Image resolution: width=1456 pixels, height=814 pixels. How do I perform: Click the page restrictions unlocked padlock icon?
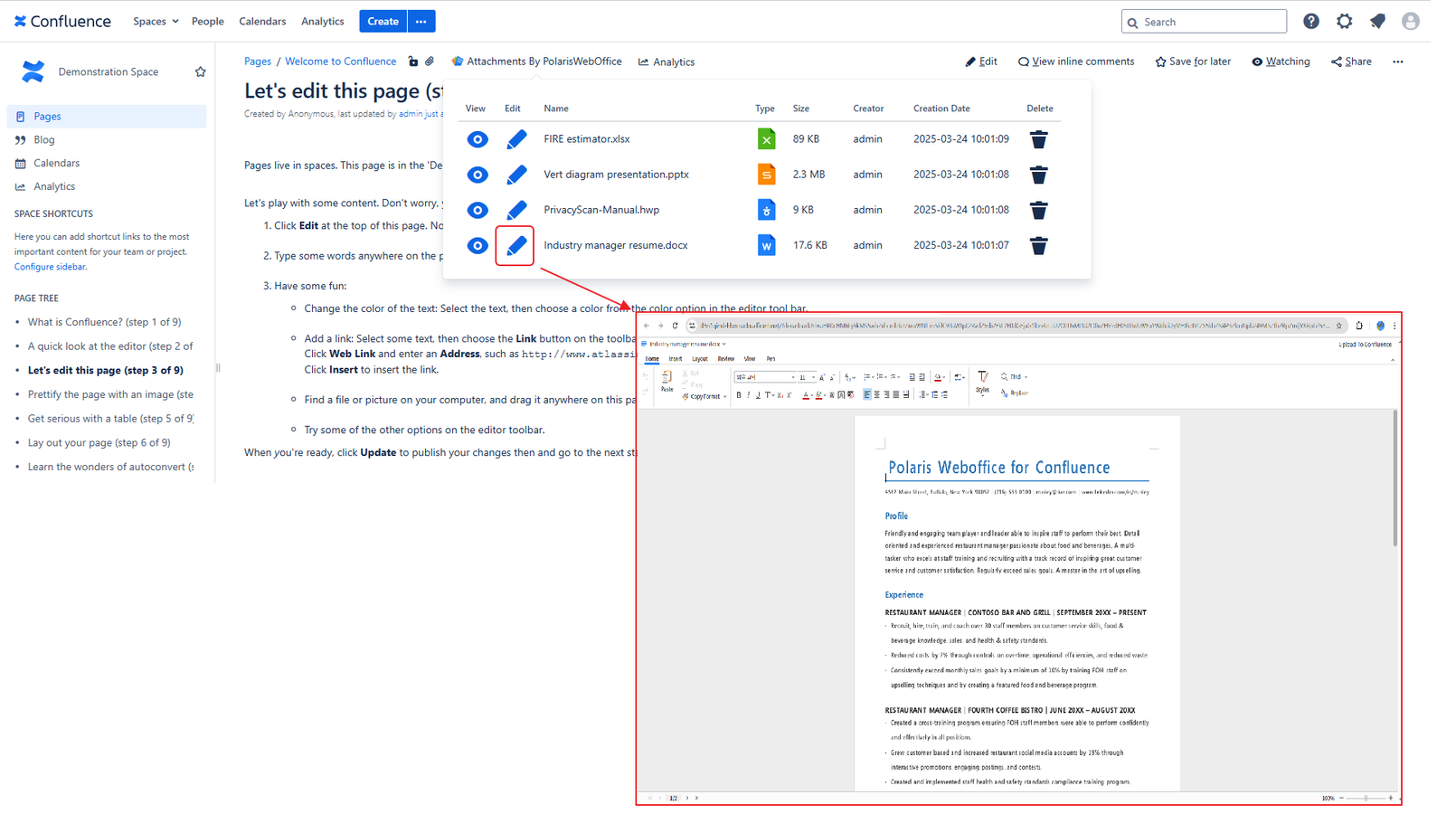point(413,62)
